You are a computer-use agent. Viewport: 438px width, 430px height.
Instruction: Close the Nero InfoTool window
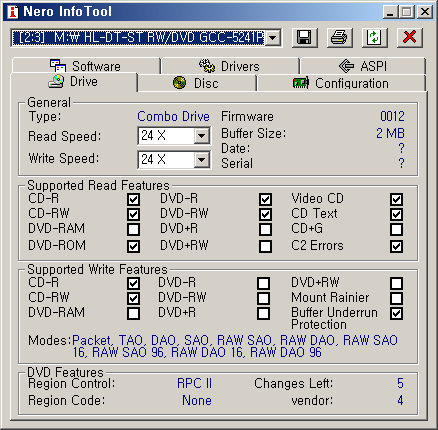pyautogui.click(x=425, y=12)
